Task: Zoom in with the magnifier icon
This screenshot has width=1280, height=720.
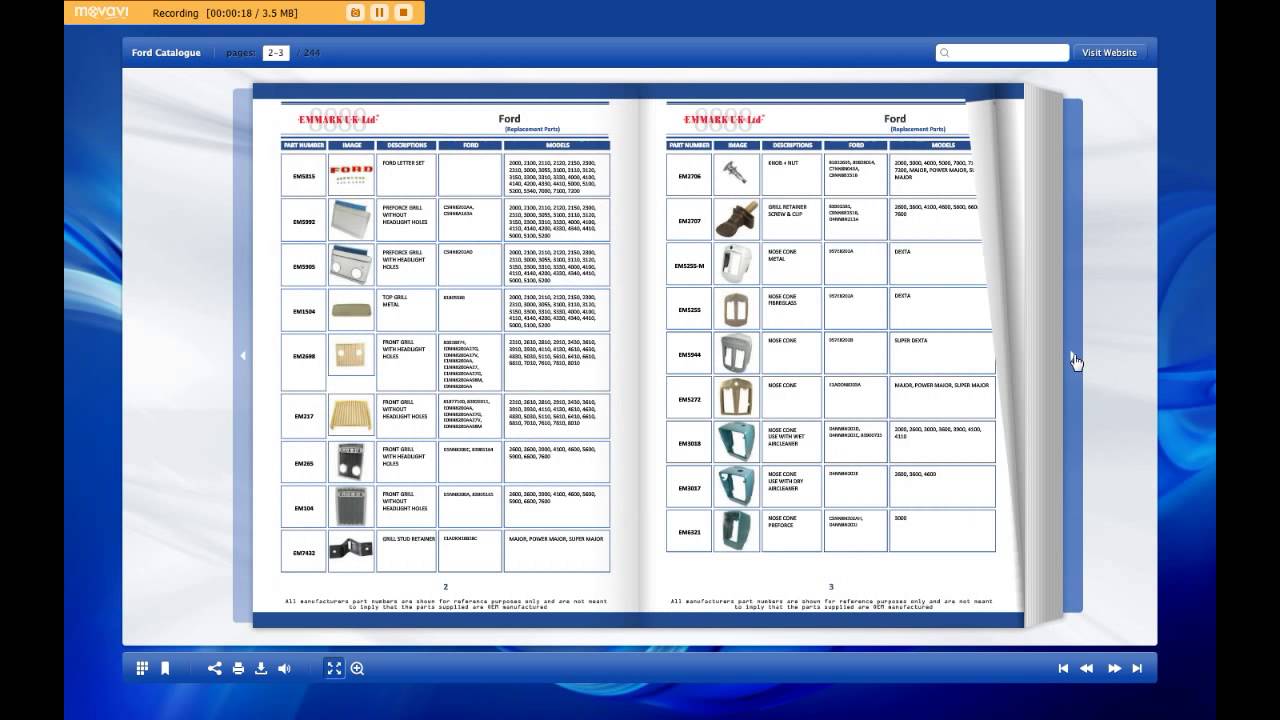Action: click(357, 668)
